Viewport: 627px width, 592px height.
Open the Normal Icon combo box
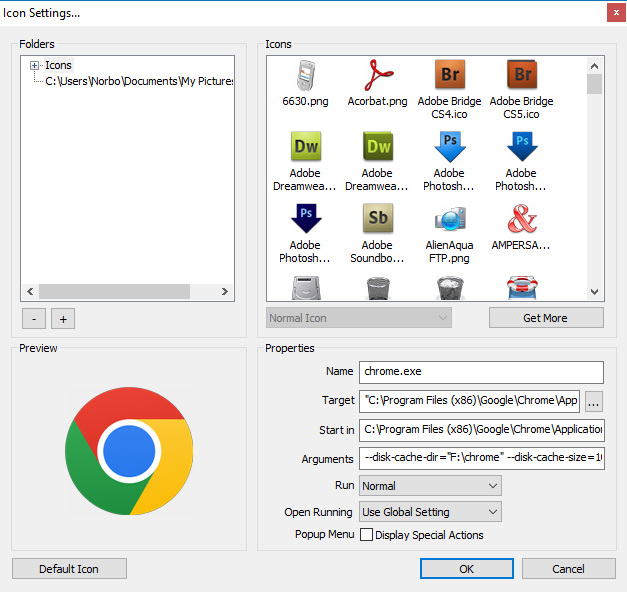pyautogui.click(x=359, y=318)
